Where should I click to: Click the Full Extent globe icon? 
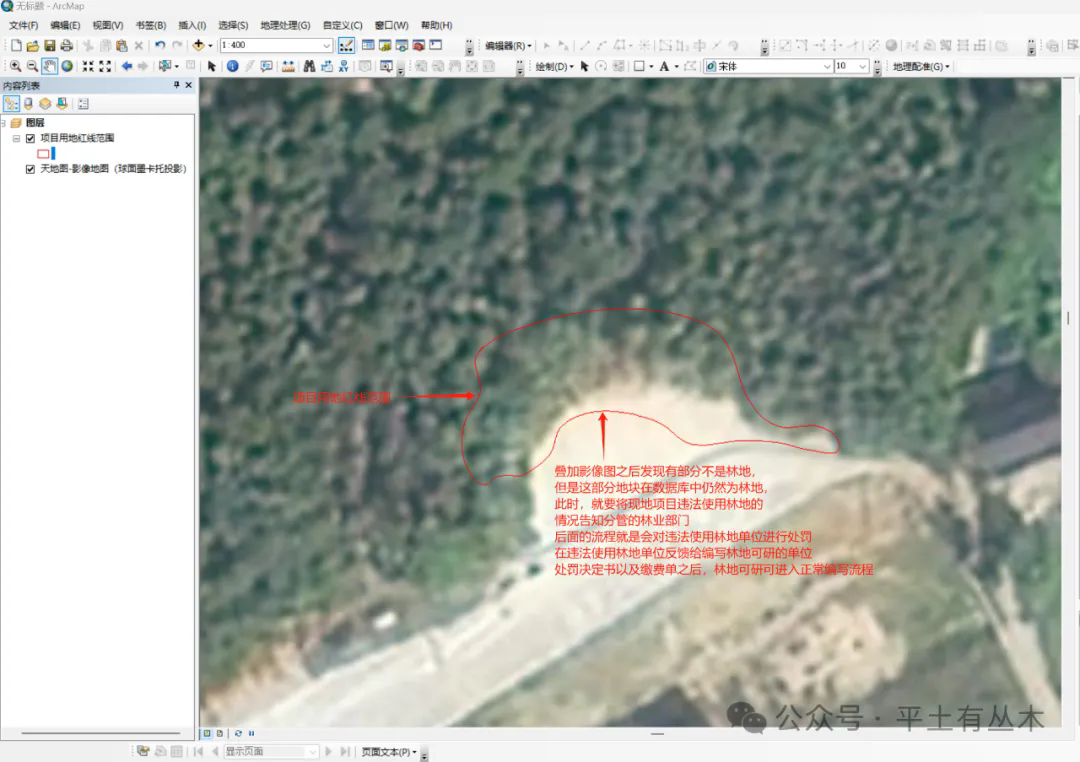point(67,66)
